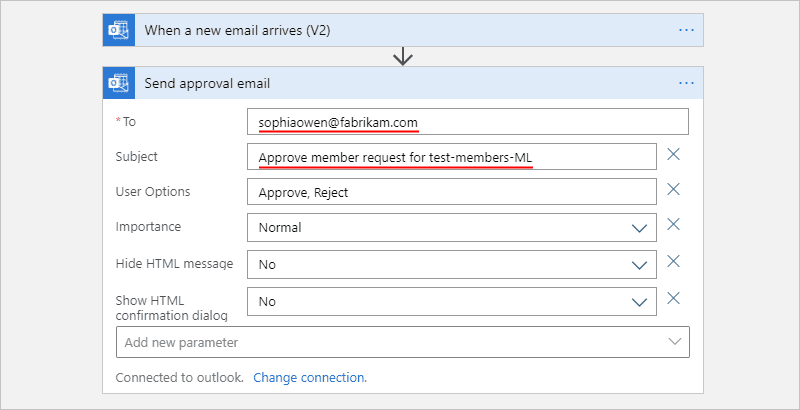Click the To field with sophiaowen address
Viewport: 800px width, 410px height.
pos(468,122)
